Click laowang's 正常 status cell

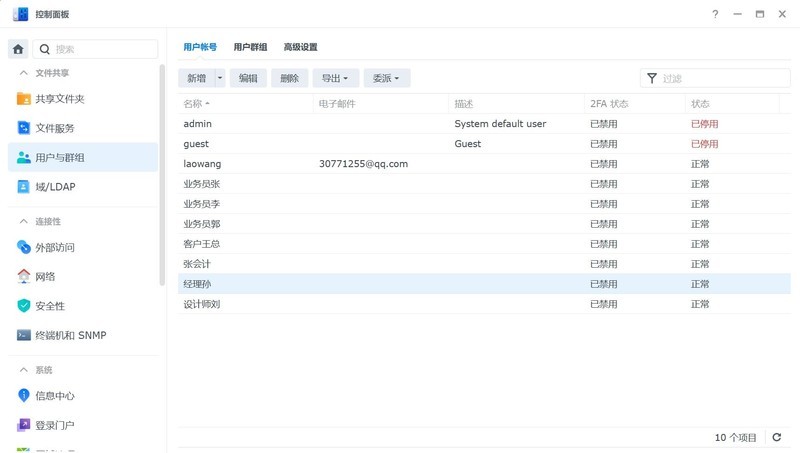coord(700,164)
